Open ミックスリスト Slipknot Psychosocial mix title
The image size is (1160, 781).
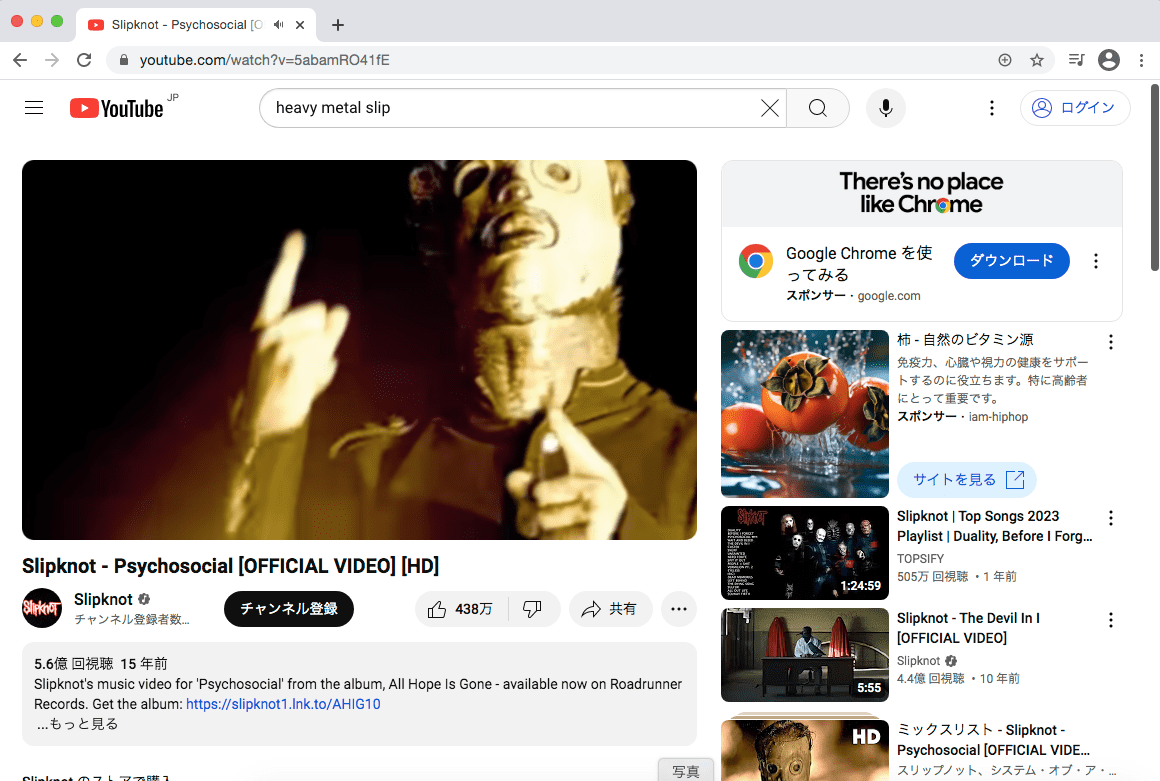(x=994, y=740)
